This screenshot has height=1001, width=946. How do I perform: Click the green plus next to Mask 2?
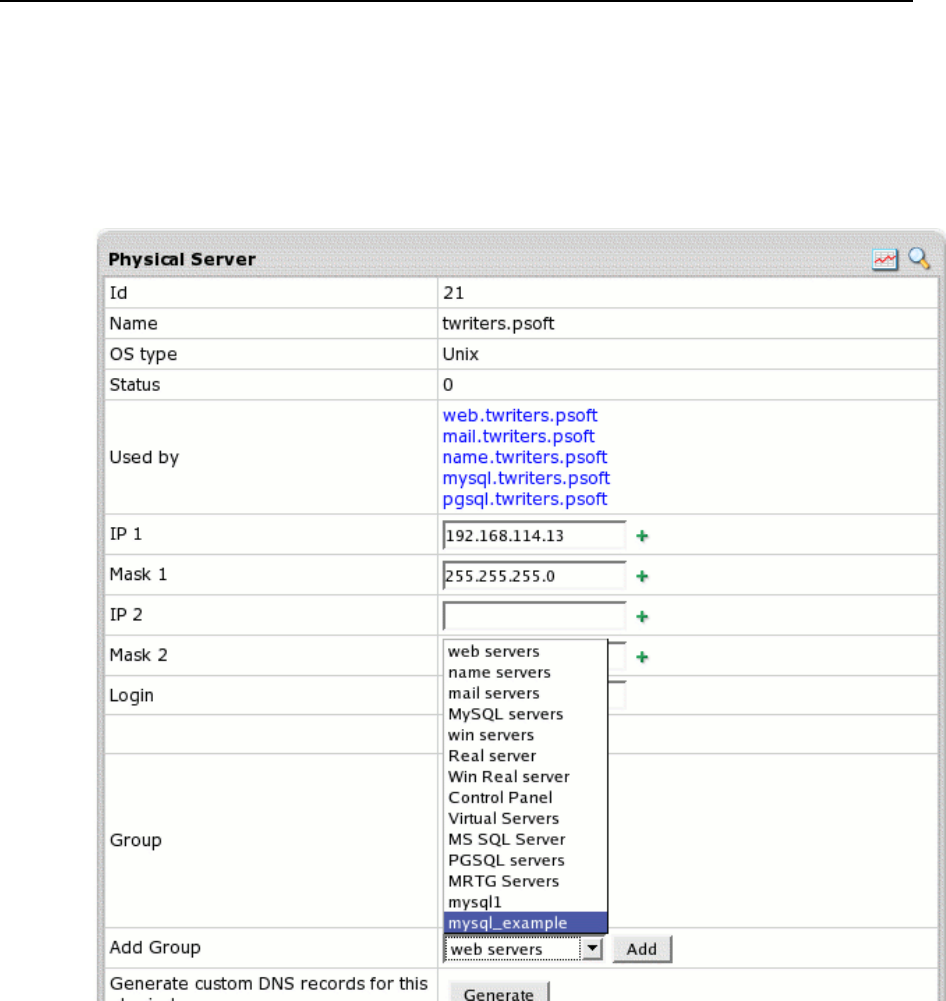642,657
